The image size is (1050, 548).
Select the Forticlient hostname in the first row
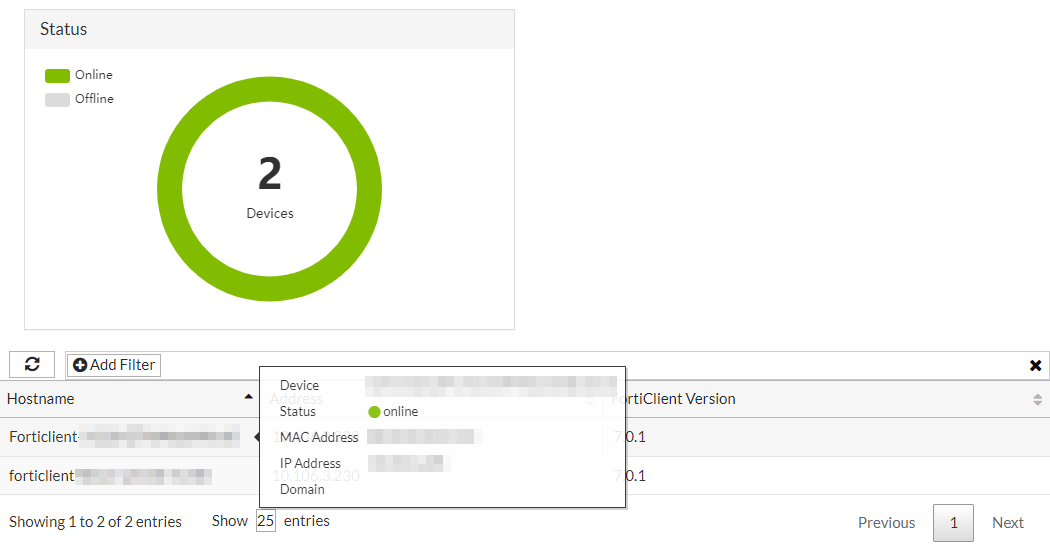click(125, 437)
